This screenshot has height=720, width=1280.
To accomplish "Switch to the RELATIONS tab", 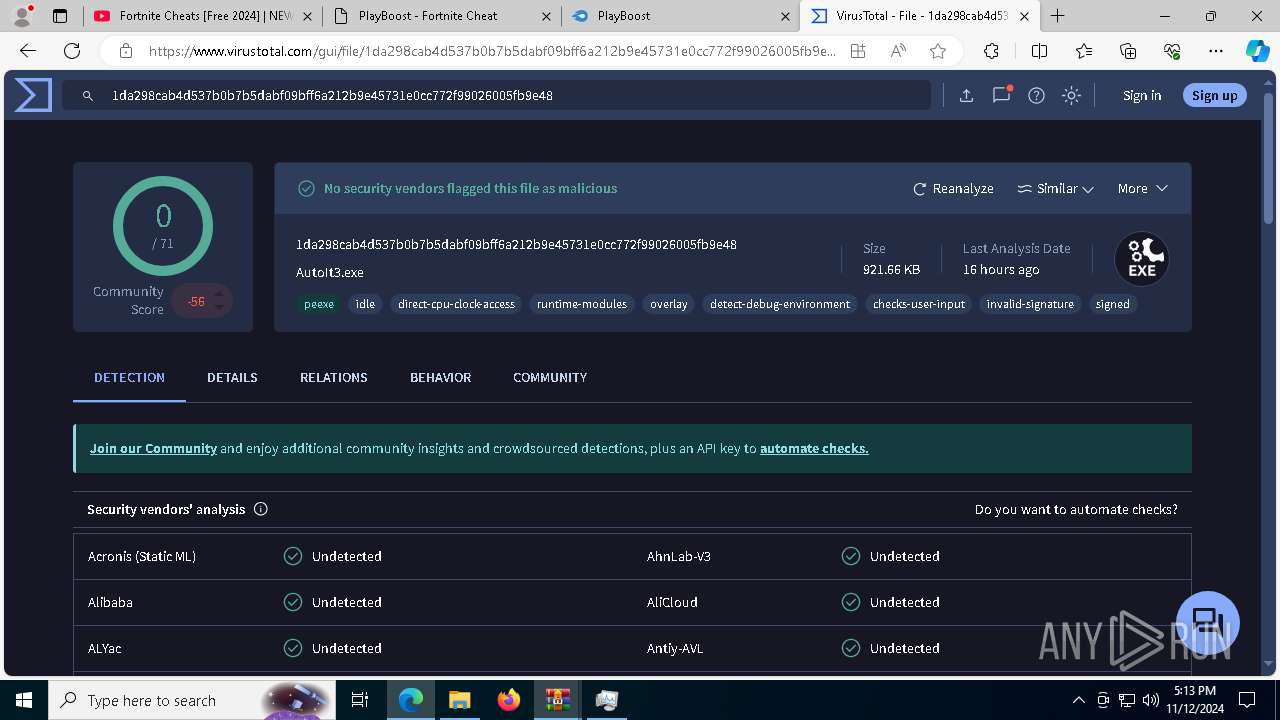I will (334, 377).
